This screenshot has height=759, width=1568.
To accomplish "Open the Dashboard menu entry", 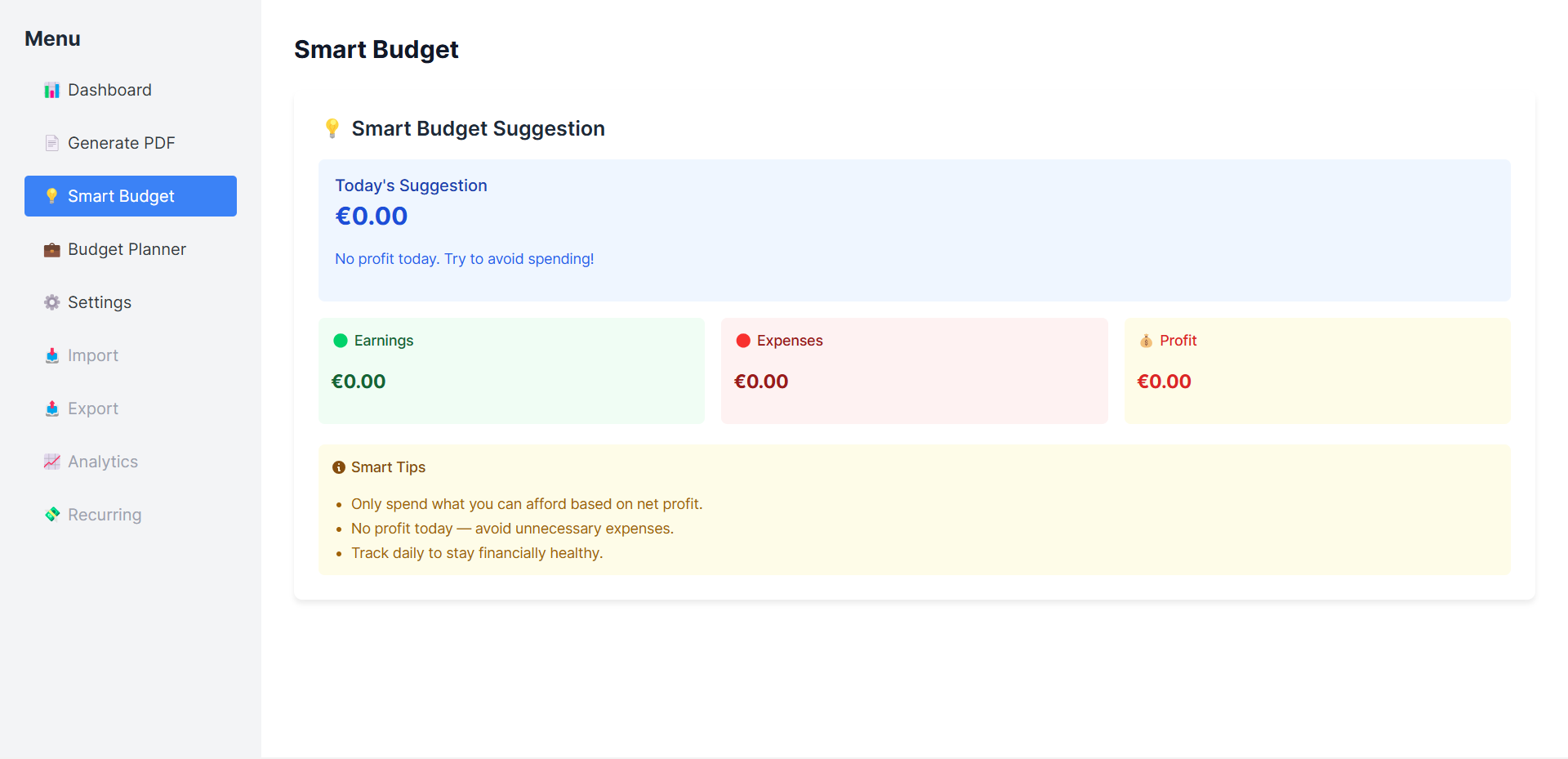I will 110,90.
